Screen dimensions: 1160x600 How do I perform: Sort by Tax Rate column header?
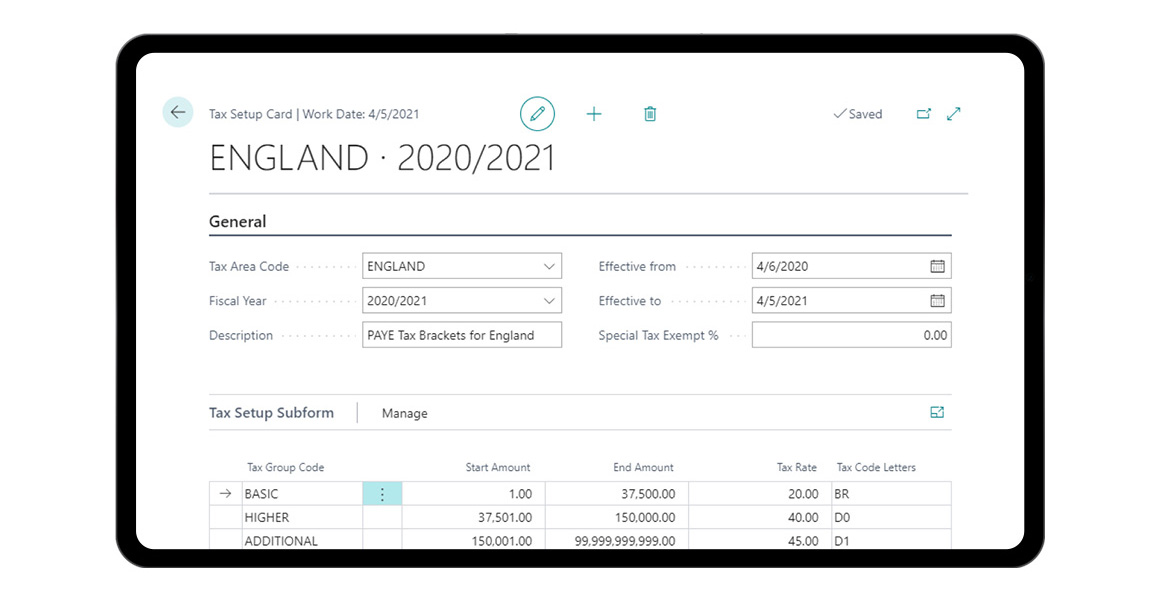coord(796,467)
